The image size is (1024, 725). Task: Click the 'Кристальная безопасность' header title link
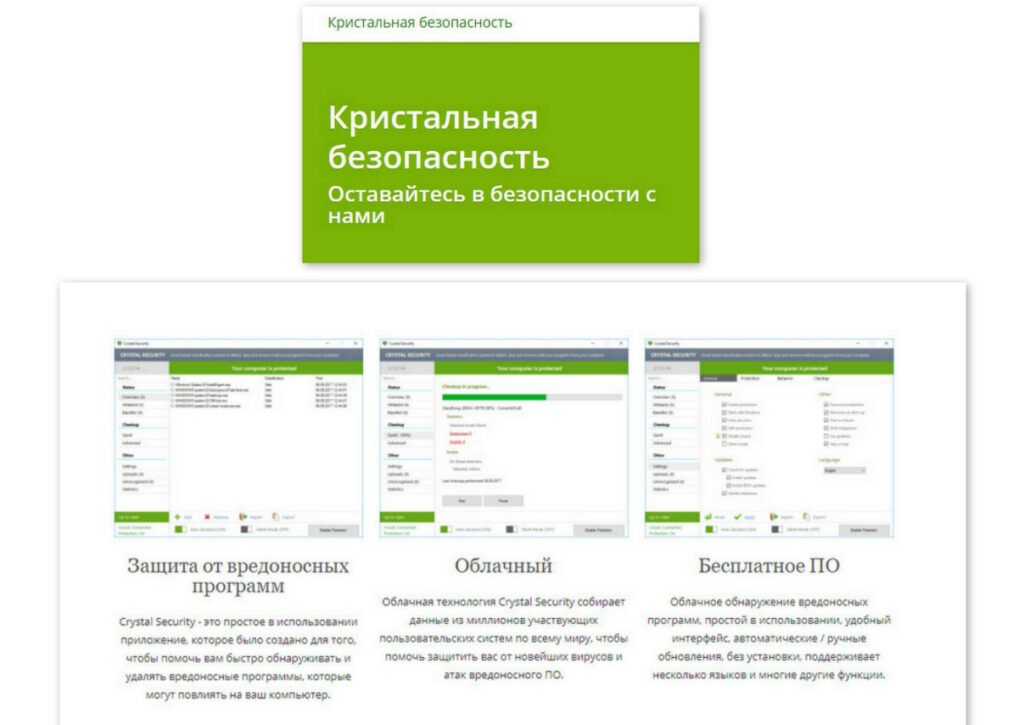pyautogui.click(x=420, y=22)
